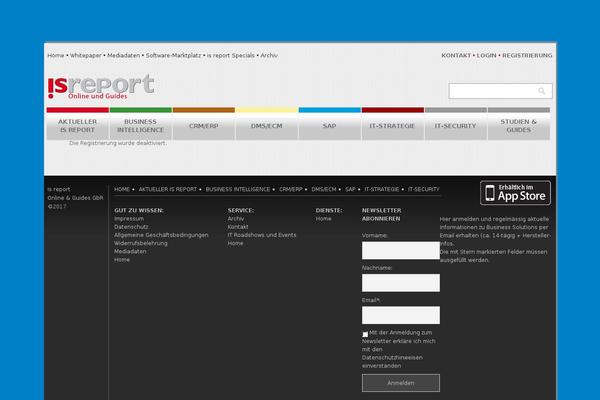
Task: Click BUSINESS INTELLIGENCE in footer navigation
Action: tap(238, 189)
